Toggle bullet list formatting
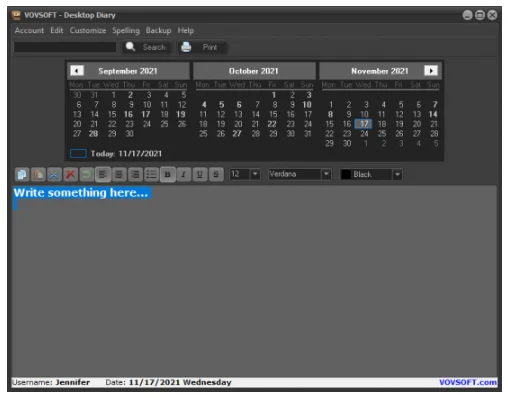508x398 pixels. click(151, 174)
